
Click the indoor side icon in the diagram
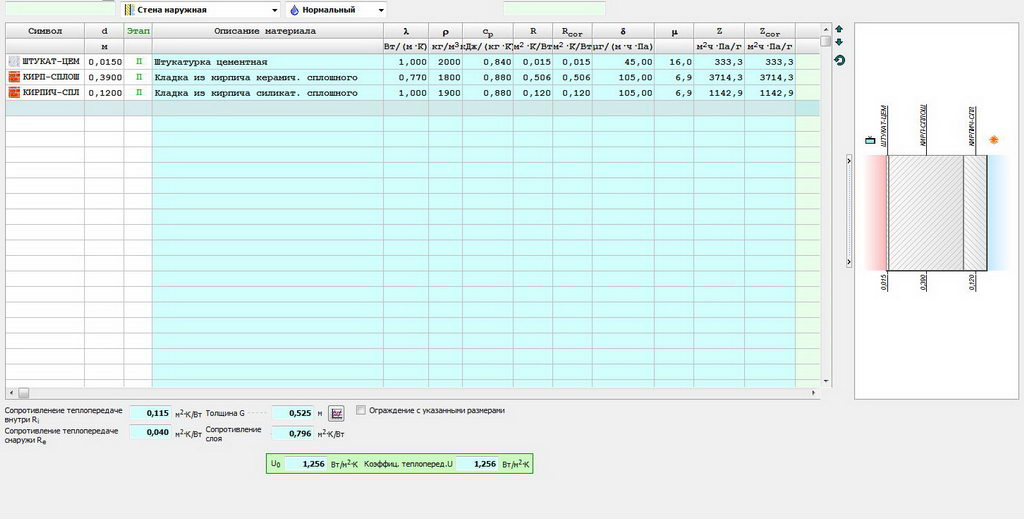(x=869, y=140)
